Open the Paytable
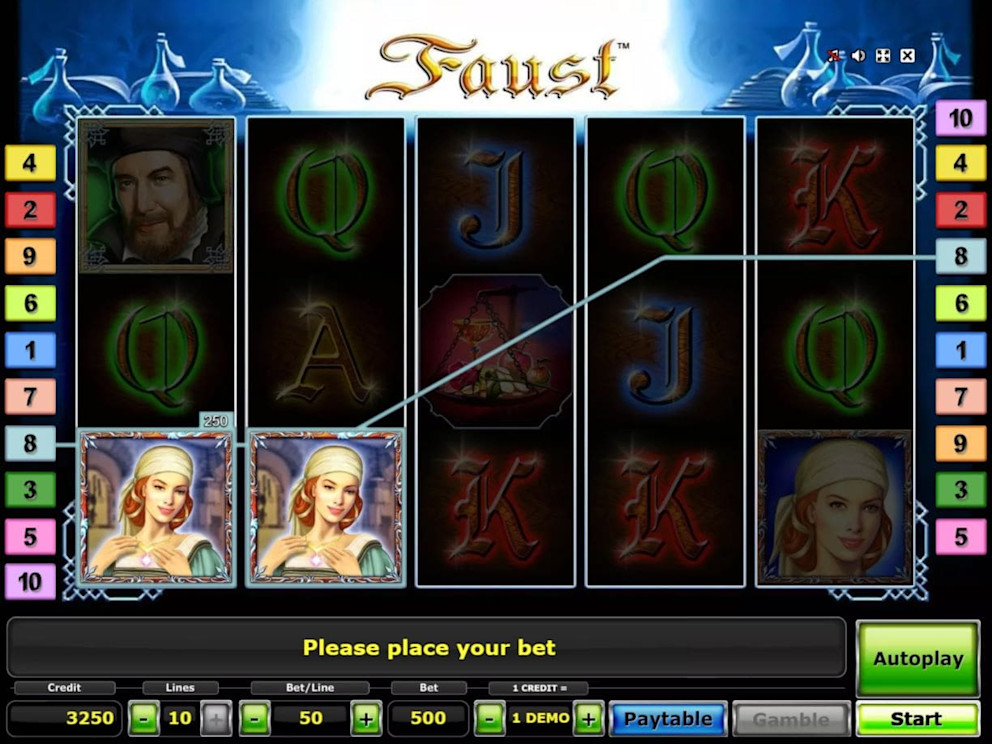 668,719
